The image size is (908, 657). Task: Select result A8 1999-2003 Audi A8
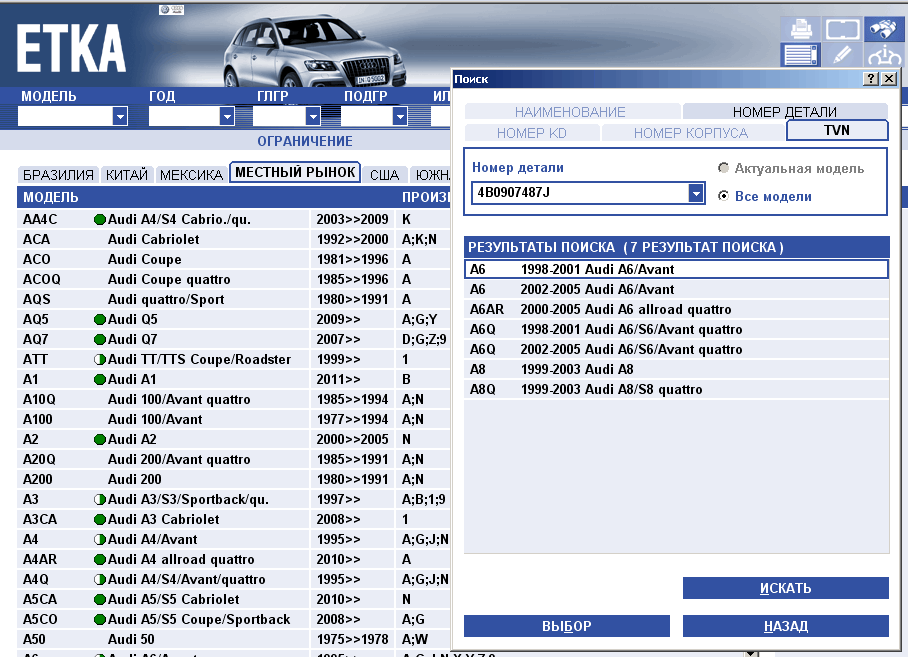pyautogui.click(x=676, y=369)
